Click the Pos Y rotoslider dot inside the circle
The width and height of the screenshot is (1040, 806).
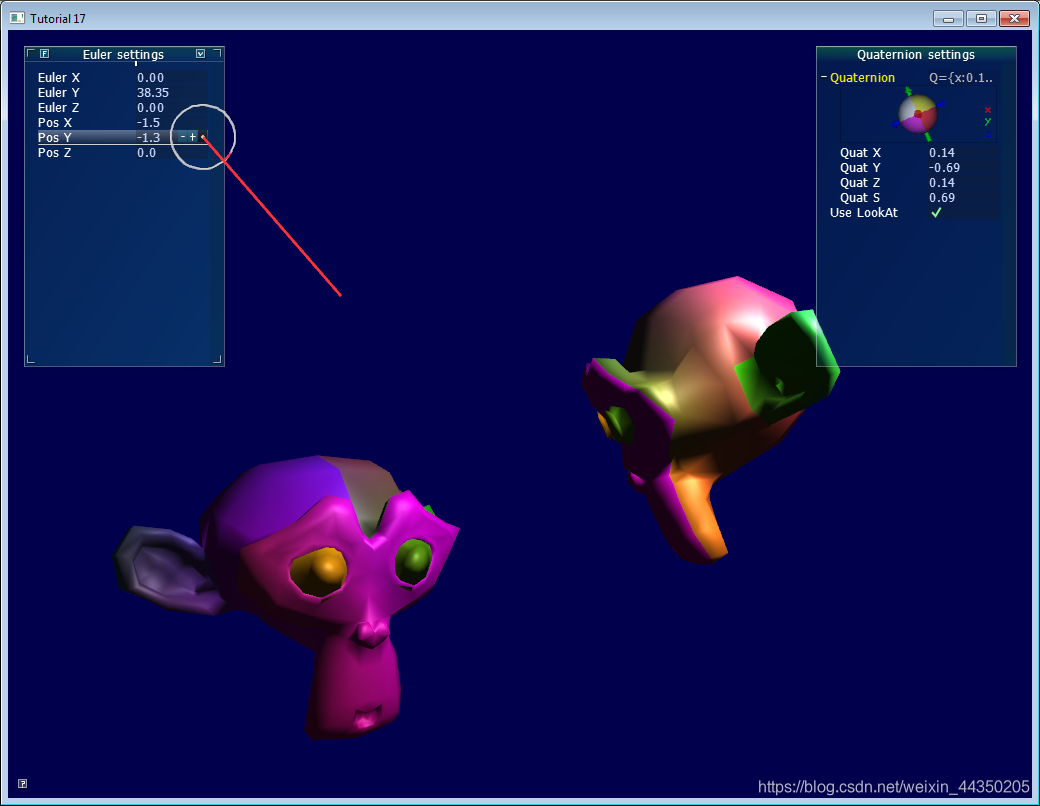coord(203,137)
